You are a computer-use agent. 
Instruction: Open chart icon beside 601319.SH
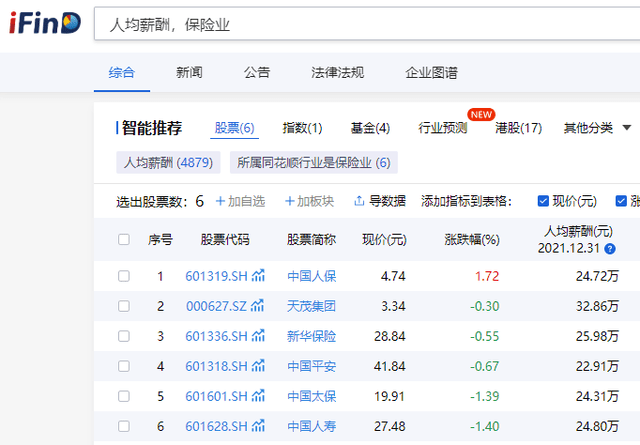[258, 276]
